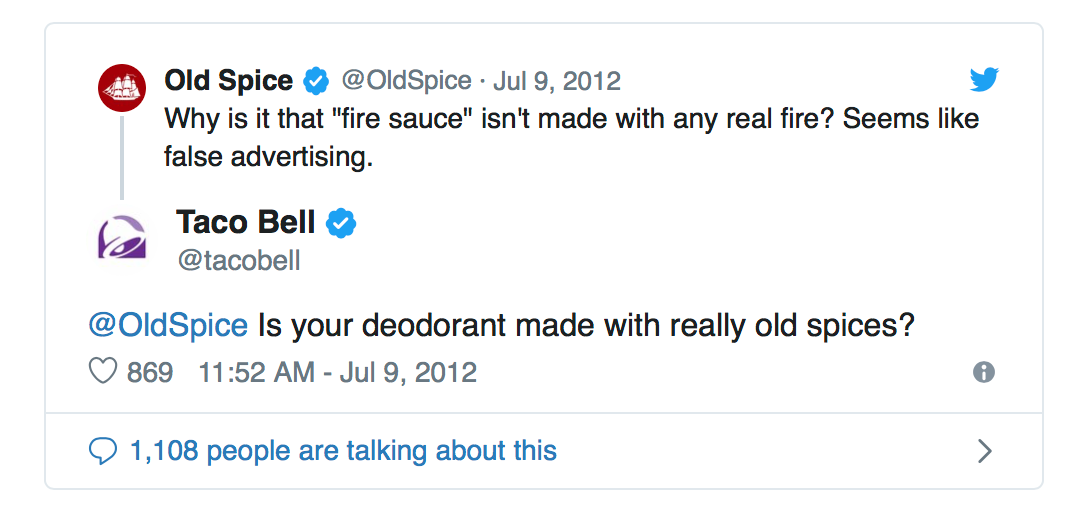Click the 11:52 AM - Jul 9, 2012 timestamp

click(338, 372)
